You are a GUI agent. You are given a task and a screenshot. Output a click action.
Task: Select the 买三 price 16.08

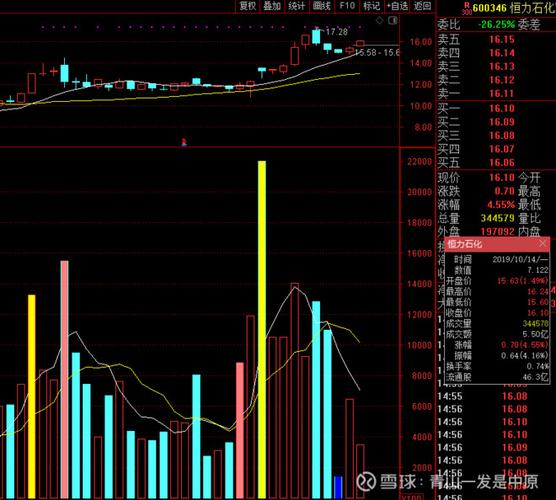coord(501,135)
